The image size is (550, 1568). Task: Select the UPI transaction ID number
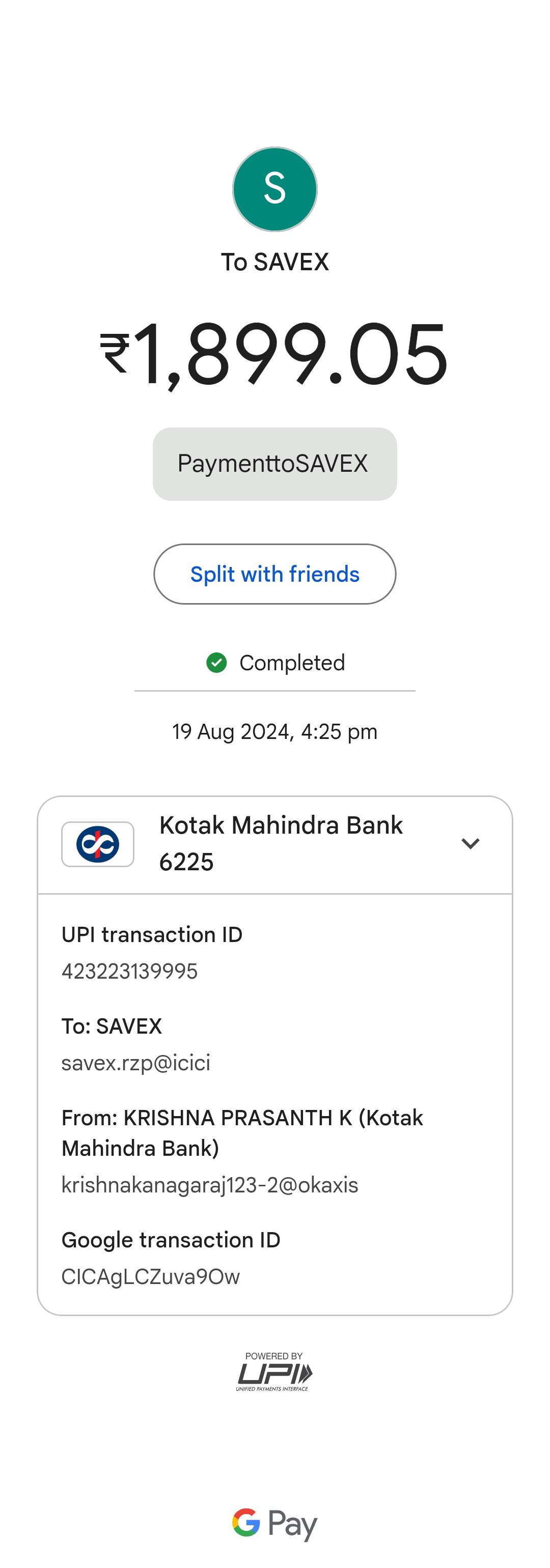pyautogui.click(x=130, y=971)
